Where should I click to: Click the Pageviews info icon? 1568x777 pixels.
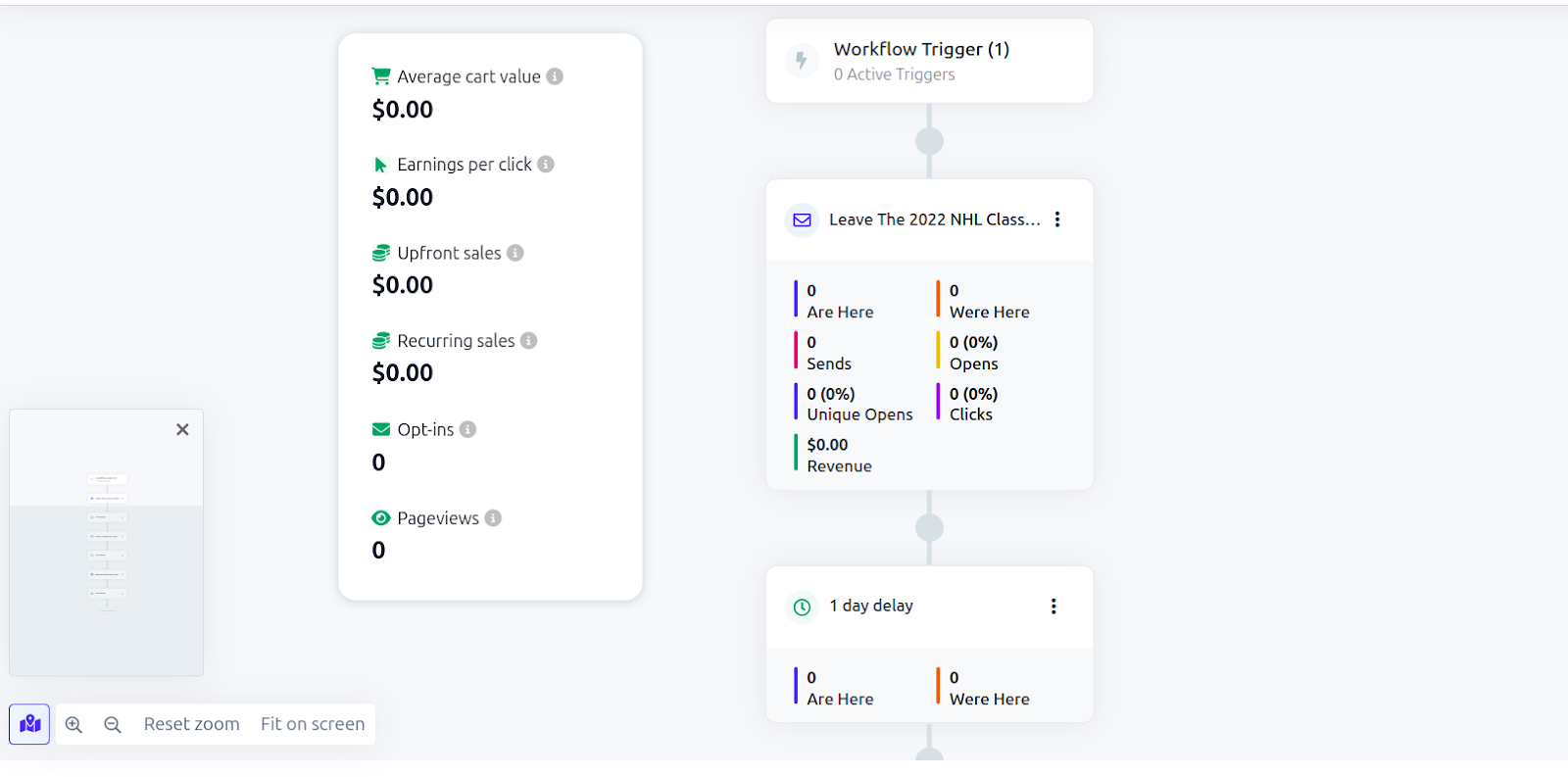tap(493, 517)
